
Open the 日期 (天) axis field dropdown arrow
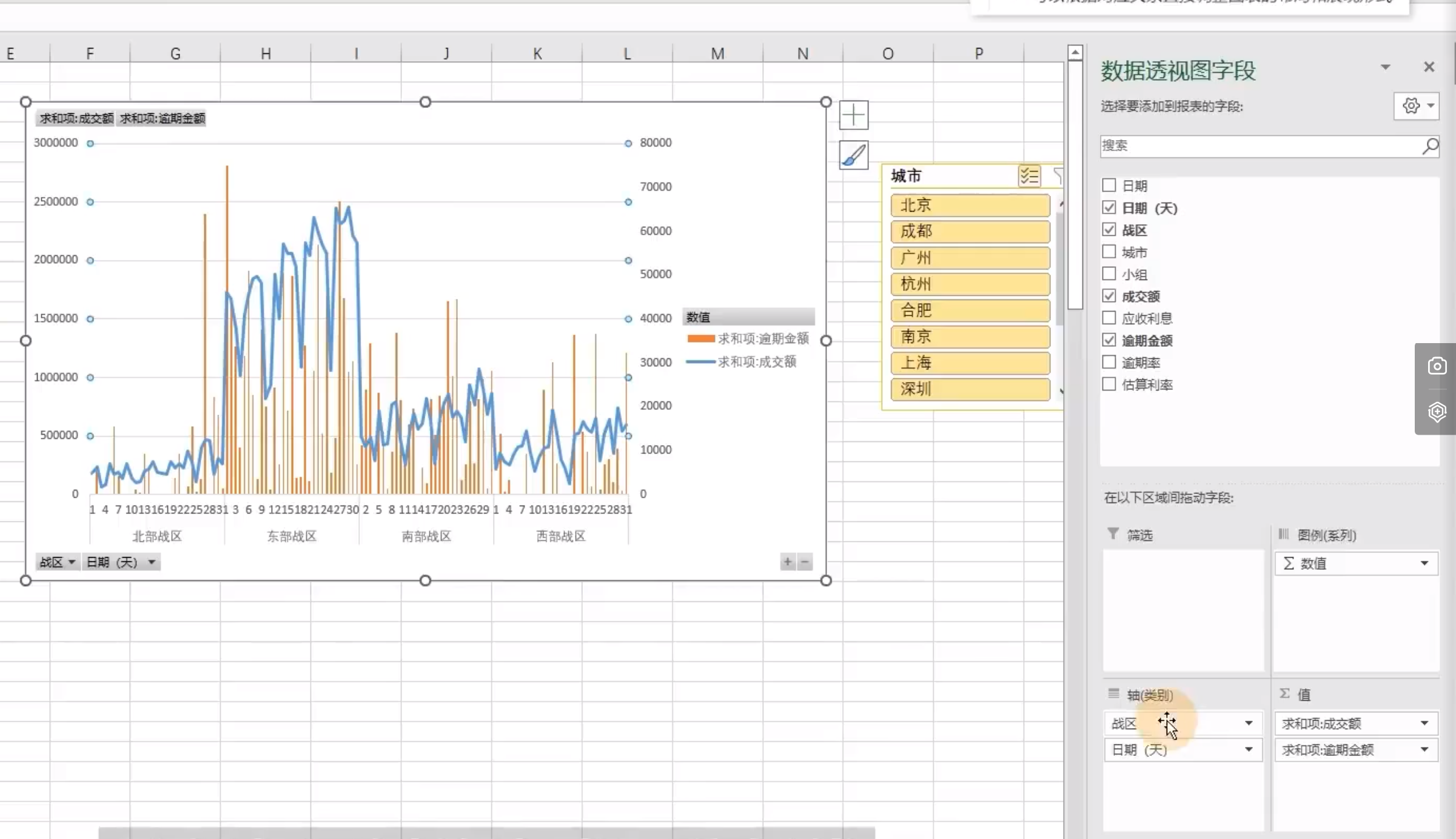coord(1249,750)
